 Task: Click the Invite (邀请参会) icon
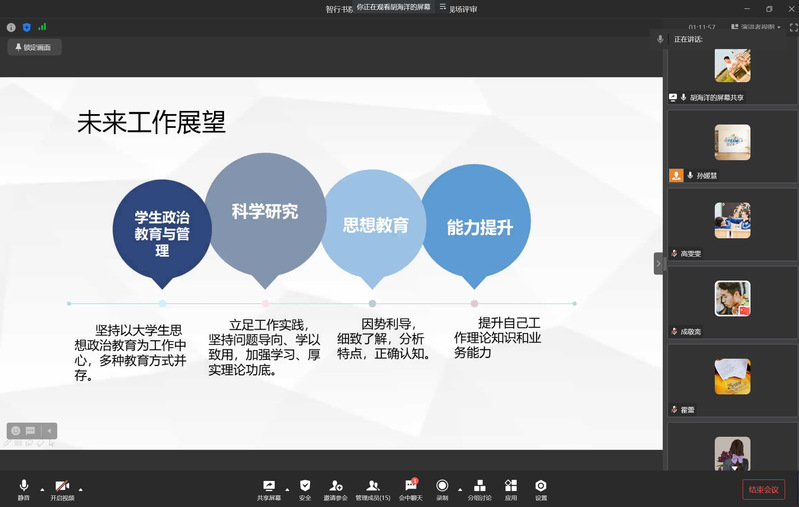tap(336, 486)
